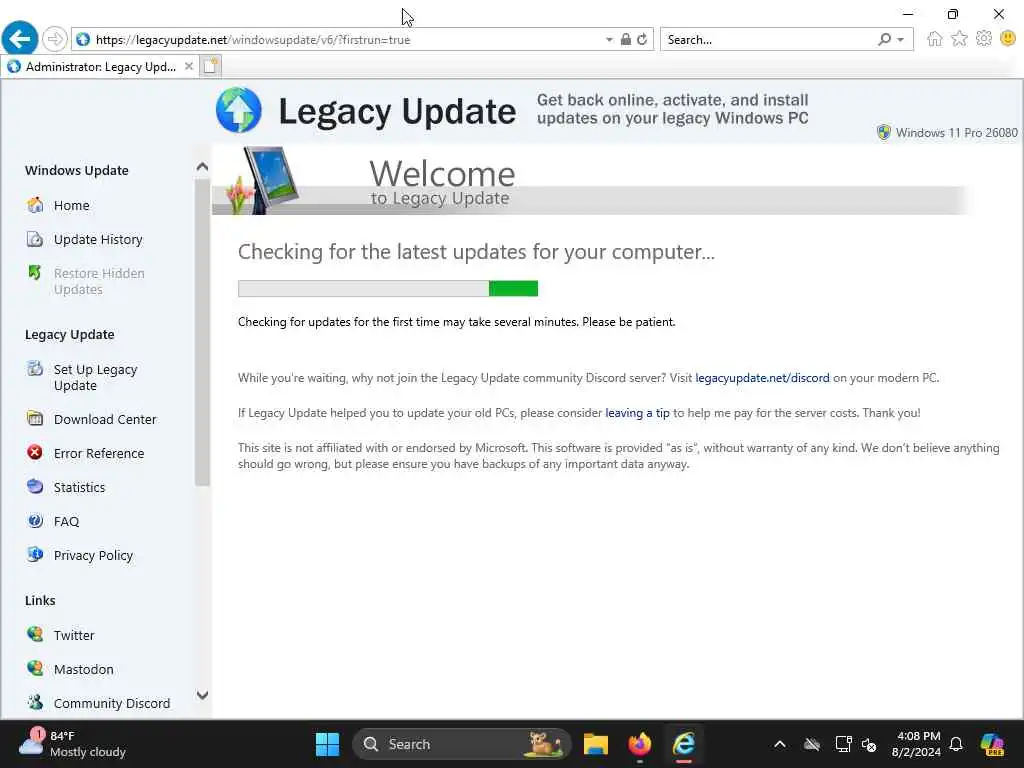
Task: Click Restore Hidden Updates link
Action: point(99,281)
